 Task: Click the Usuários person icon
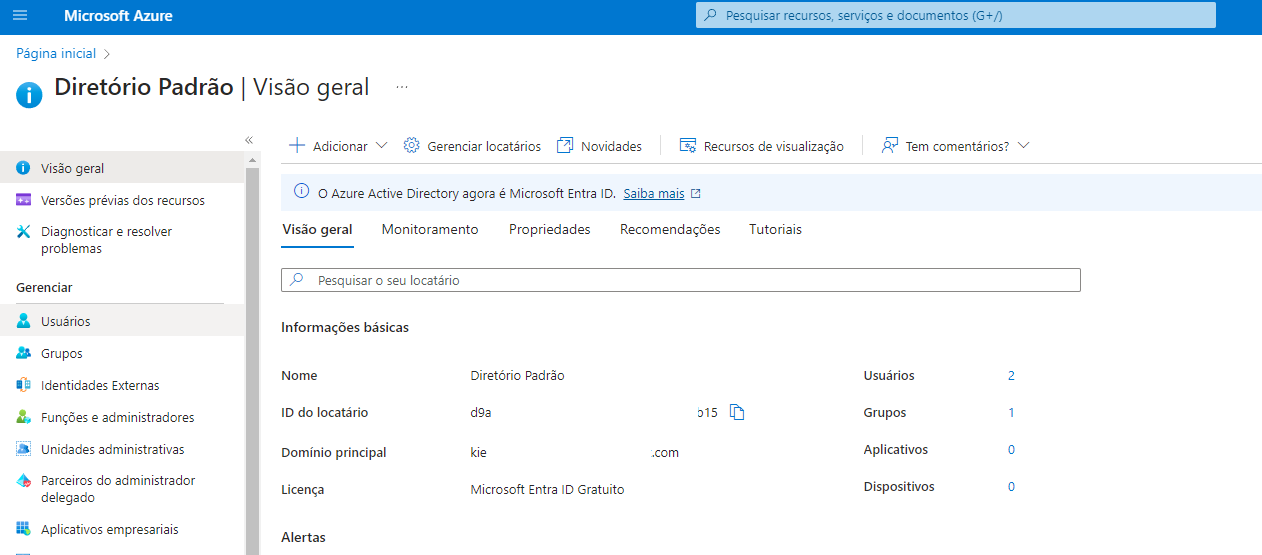coord(23,321)
